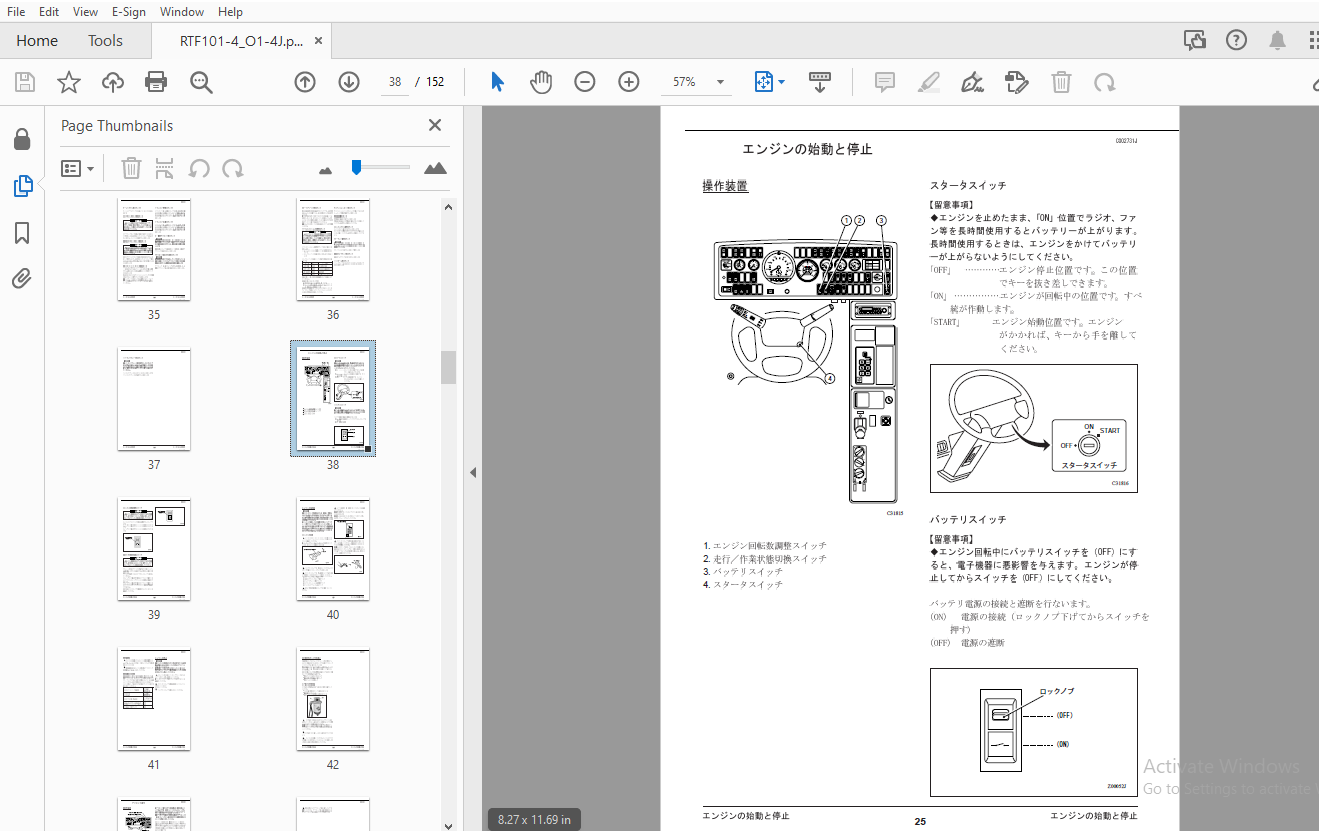Viewport: 1319px width, 831px height.
Task: Go to the previous page with the up arrow
Action: [x=305, y=82]
